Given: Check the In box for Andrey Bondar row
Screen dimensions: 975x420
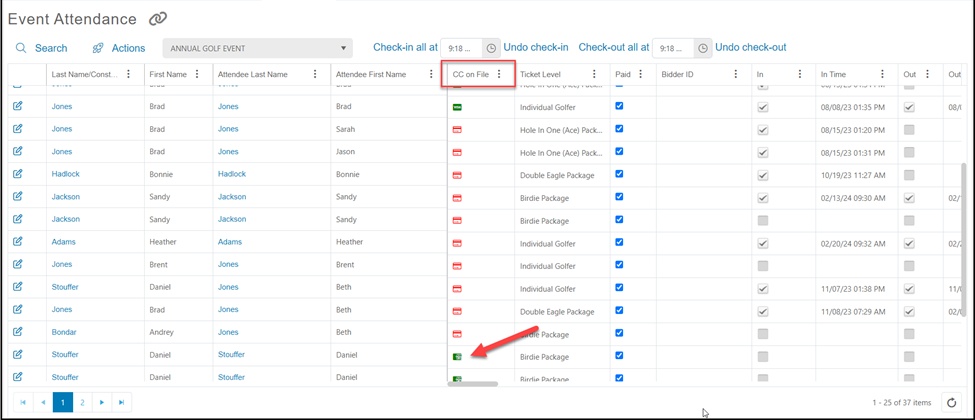Looking at the screenshot, I should (763, 334).
